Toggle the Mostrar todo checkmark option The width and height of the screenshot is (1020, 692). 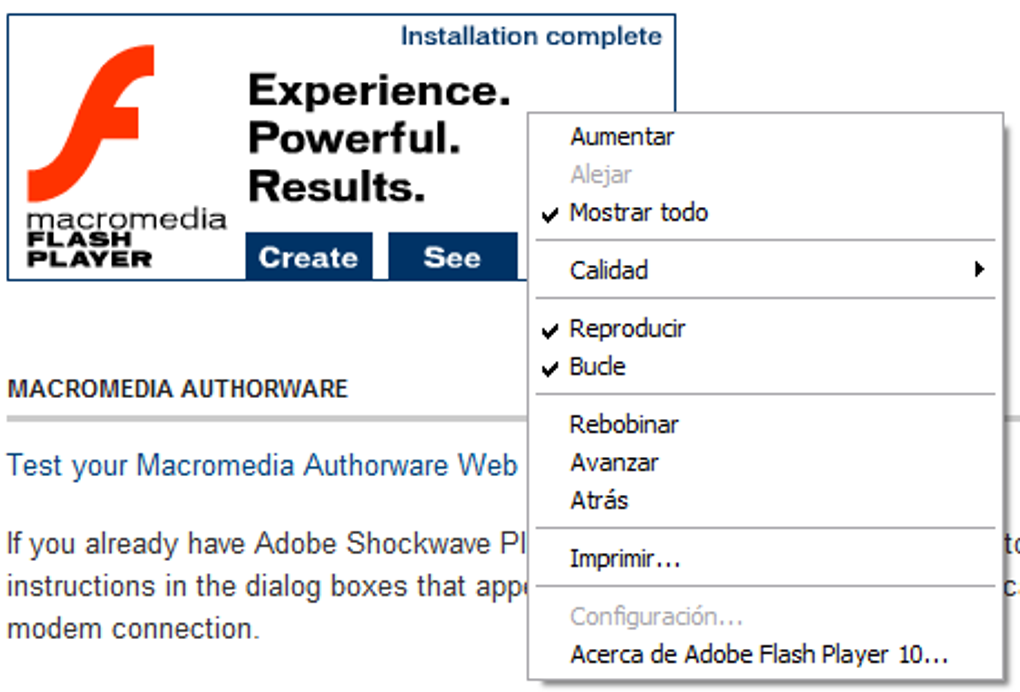pyautogui.click(x=638, y=213)
